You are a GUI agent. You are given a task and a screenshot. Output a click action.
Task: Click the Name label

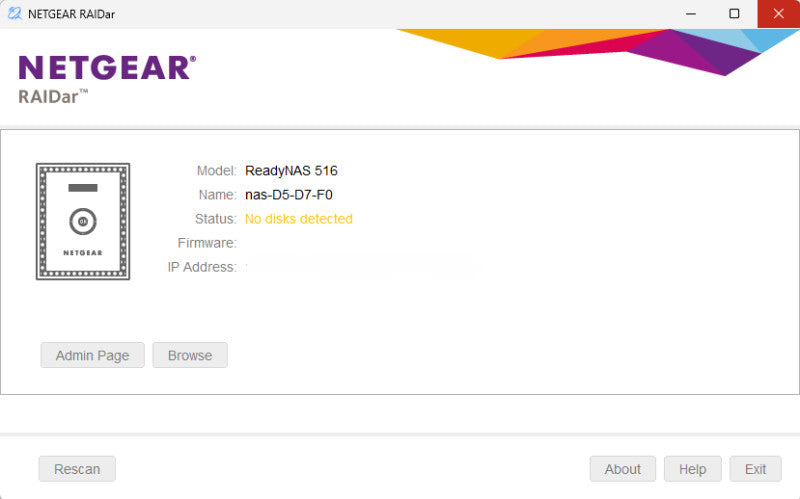tap(217, 195)
